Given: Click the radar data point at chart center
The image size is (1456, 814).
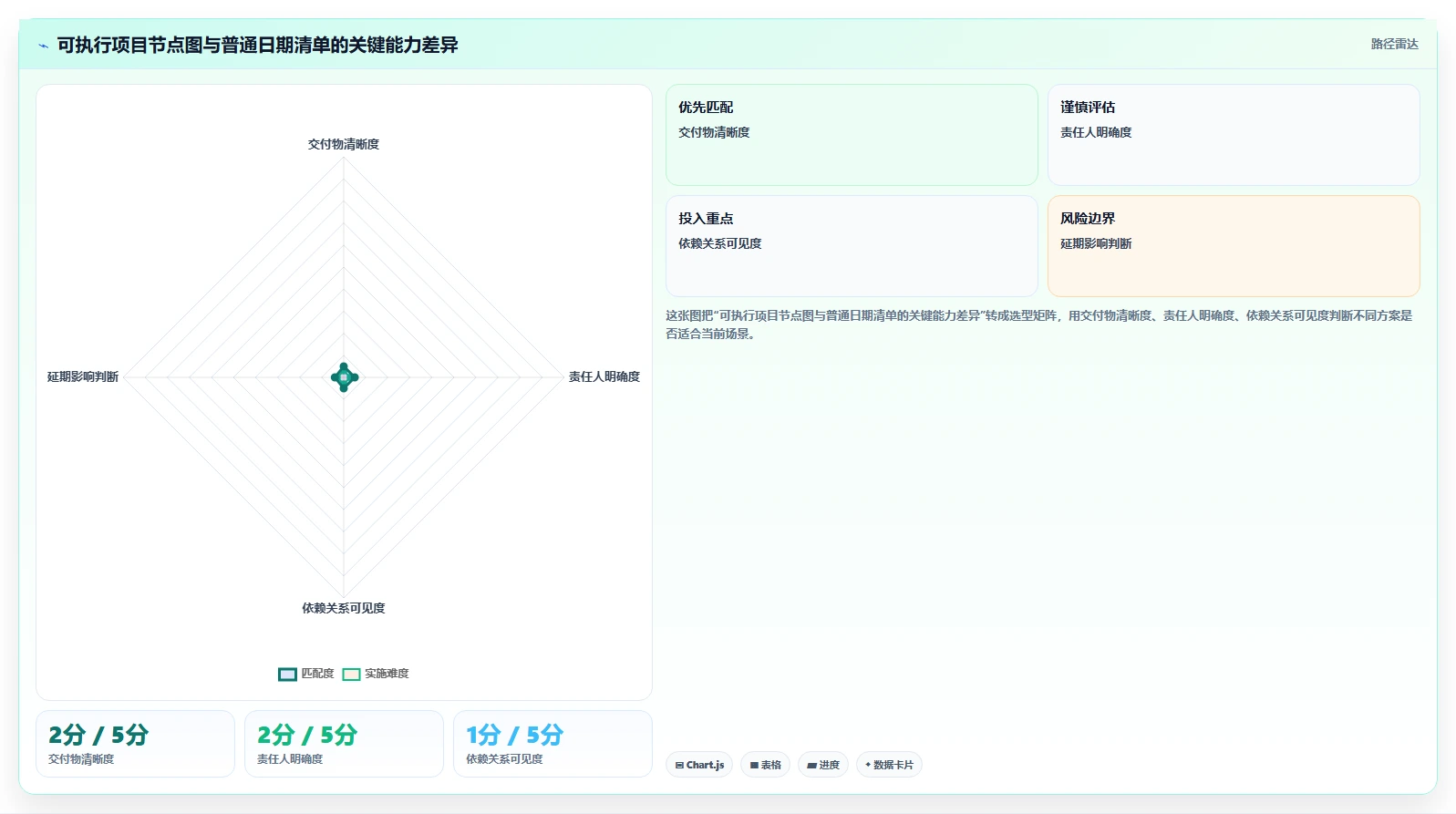Looking at the screenshot, I should click(x=344, y=376).
